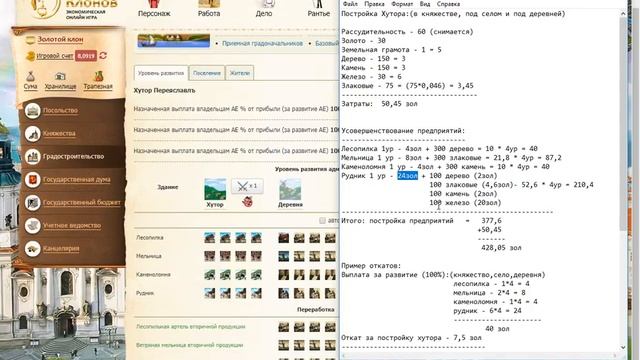This screenshot has width=640, height=360.
Task: Open Notepad Правка menu
Action: 374,4
